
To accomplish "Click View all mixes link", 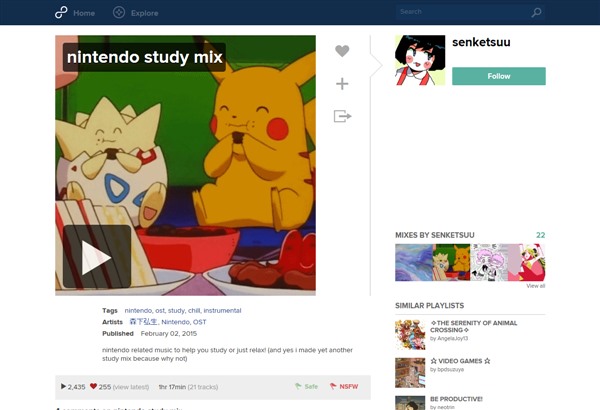I will tap(536, 286).
